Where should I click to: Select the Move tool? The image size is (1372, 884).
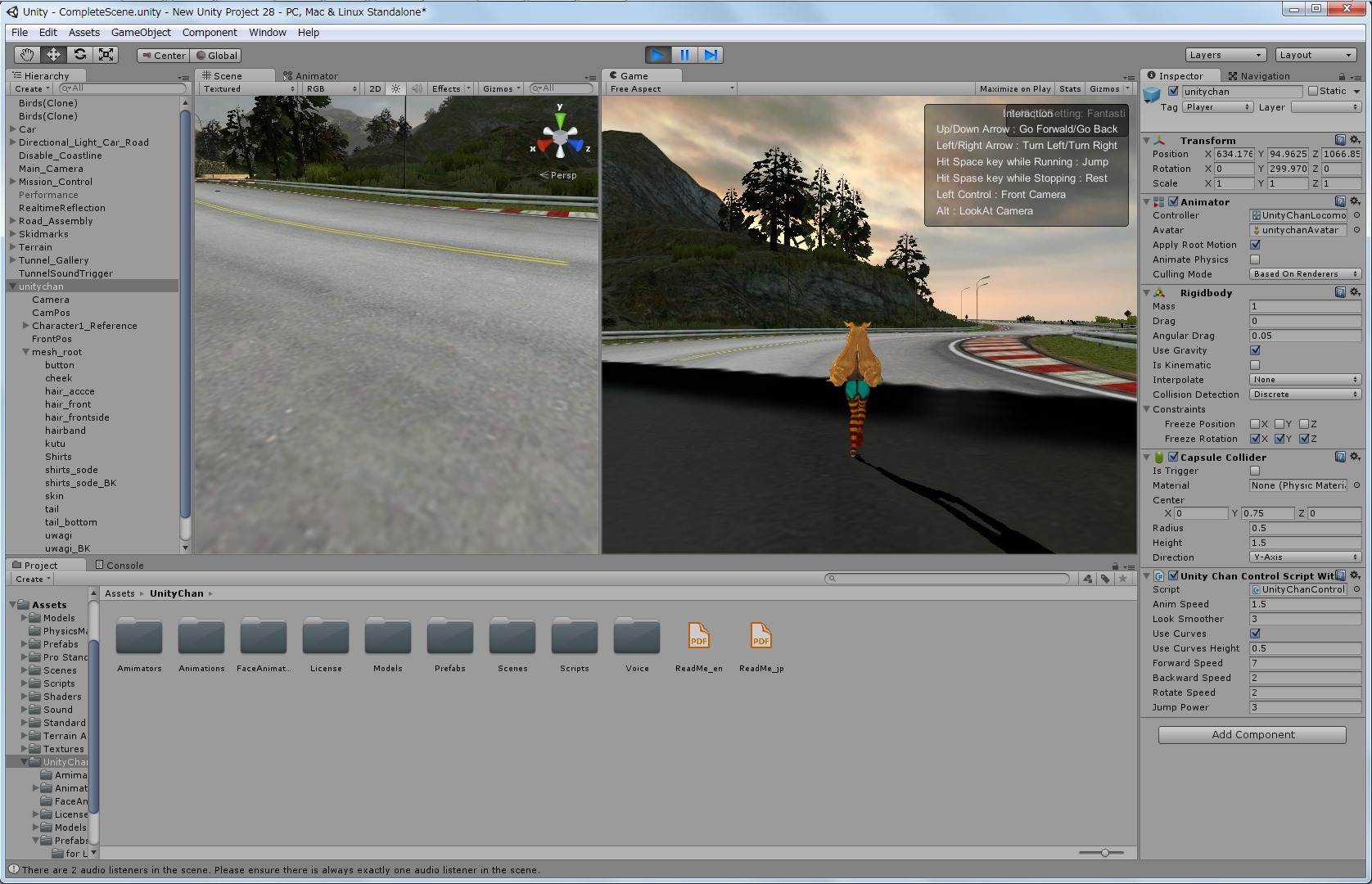click(x=53, y=55)
